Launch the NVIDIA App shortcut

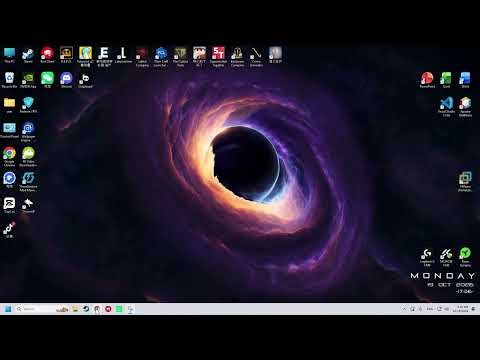(x=28, y=80)
